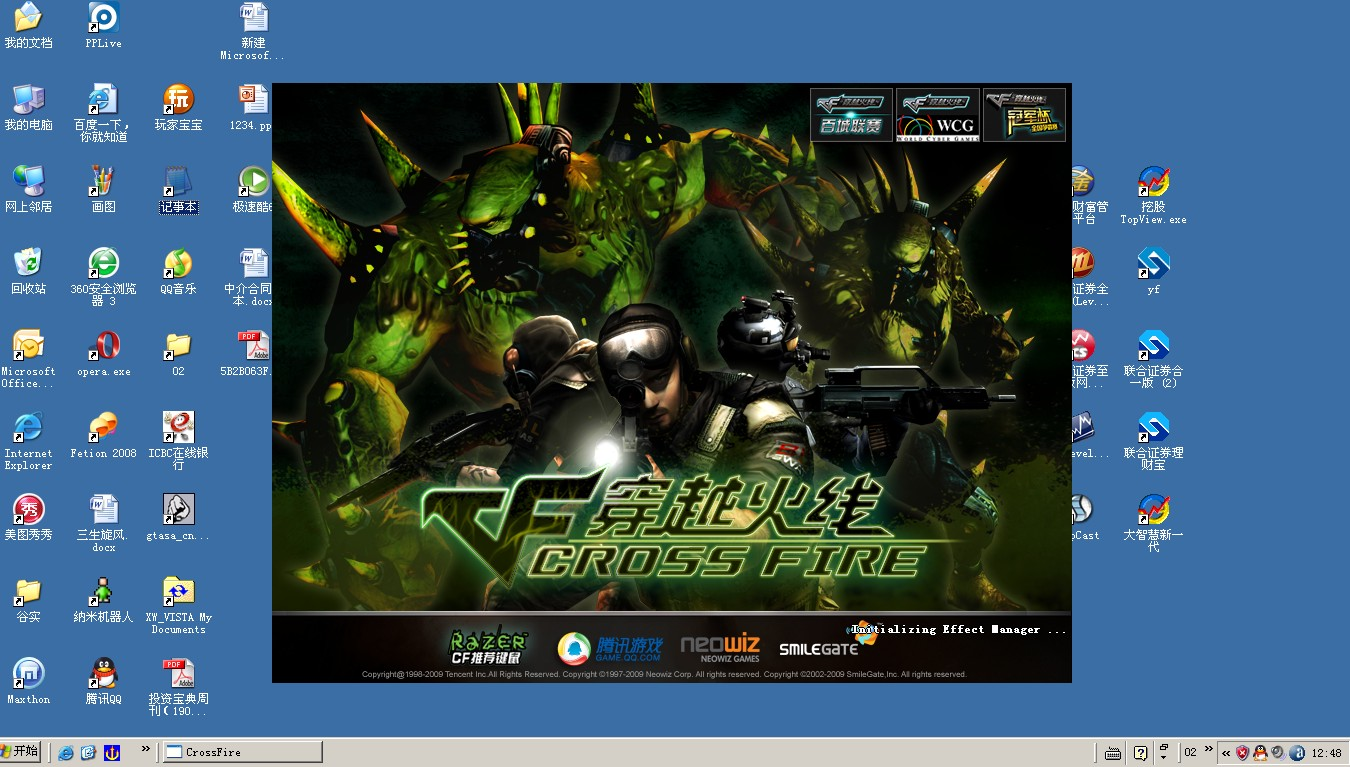Launch the 纳米机器人 desktop shortcut
Screen dimensions: 1350x767
(103, 600)
